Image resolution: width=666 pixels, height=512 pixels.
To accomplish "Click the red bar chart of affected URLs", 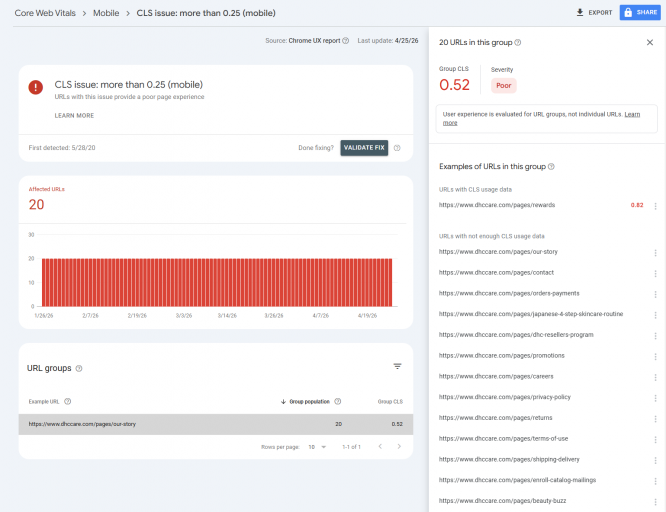I will coord(217,282).
